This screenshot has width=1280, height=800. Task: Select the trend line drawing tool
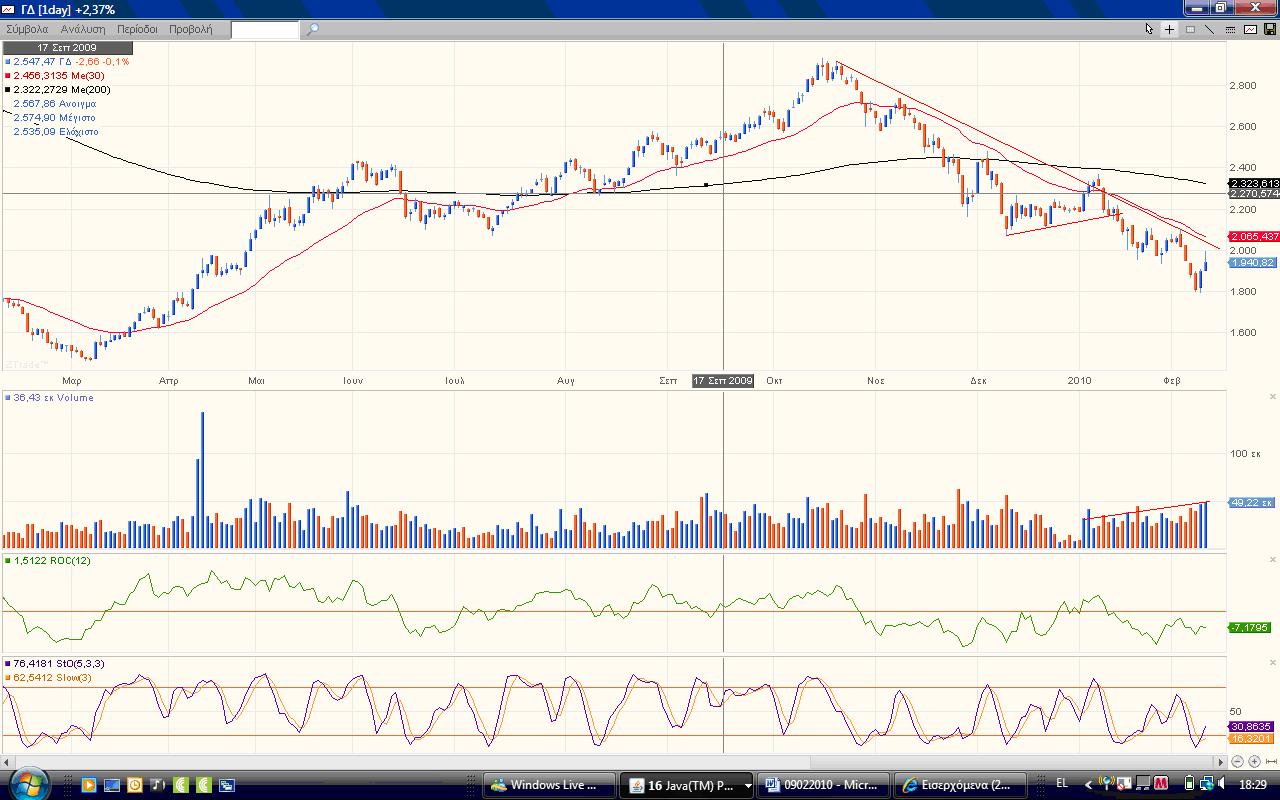(1210, 30)
